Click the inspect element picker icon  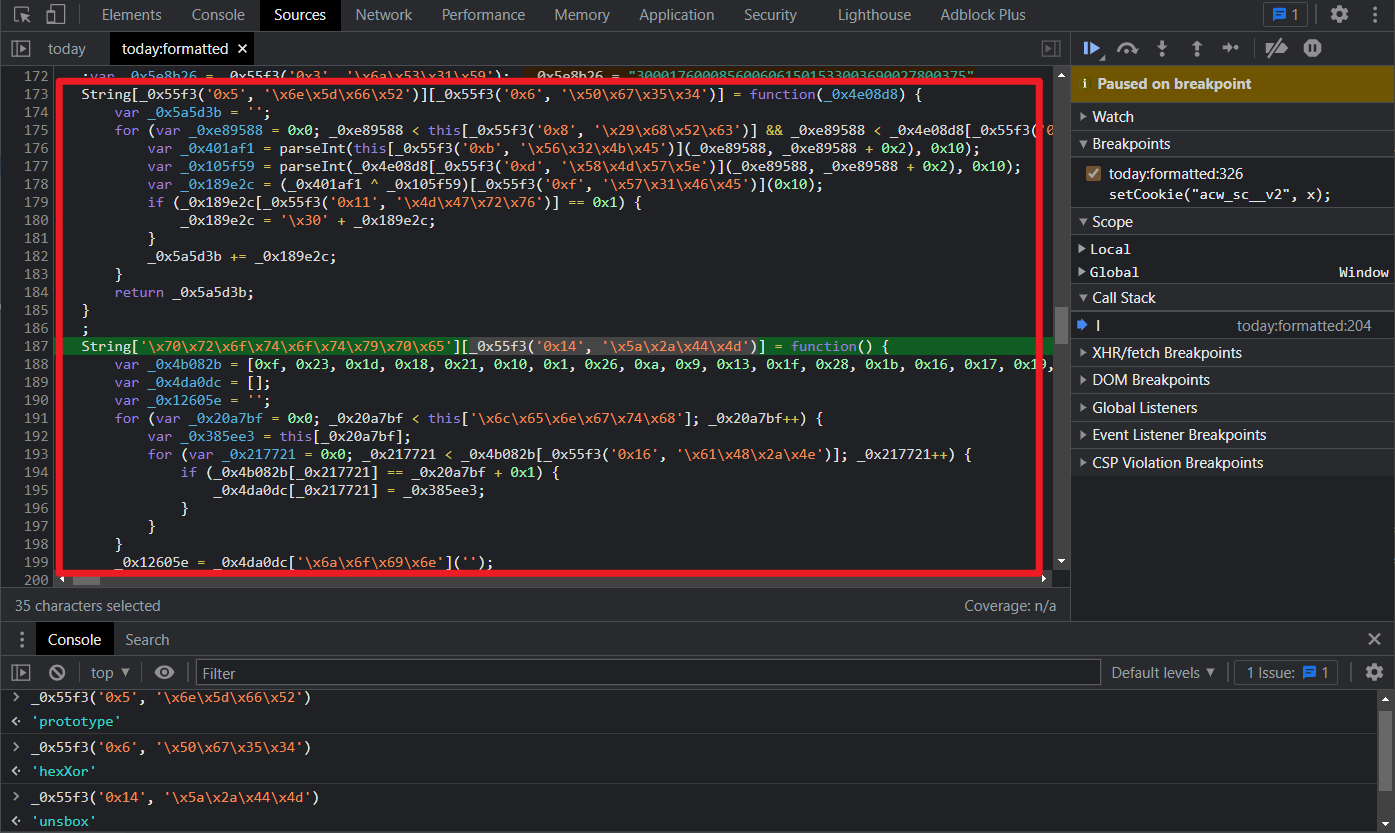pos(22,15)
